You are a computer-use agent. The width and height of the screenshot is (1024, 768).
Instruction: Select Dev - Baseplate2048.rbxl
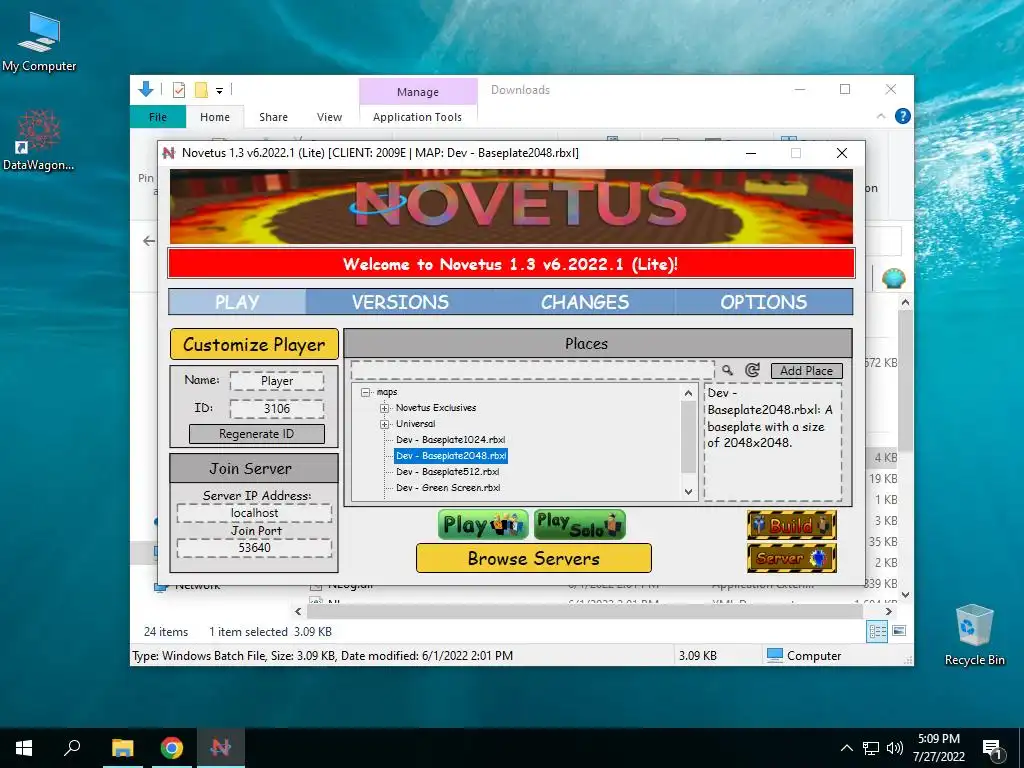click(x=451, y=456)
